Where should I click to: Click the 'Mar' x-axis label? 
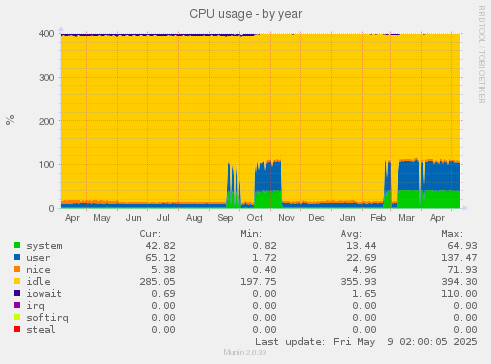click(407, 218)
